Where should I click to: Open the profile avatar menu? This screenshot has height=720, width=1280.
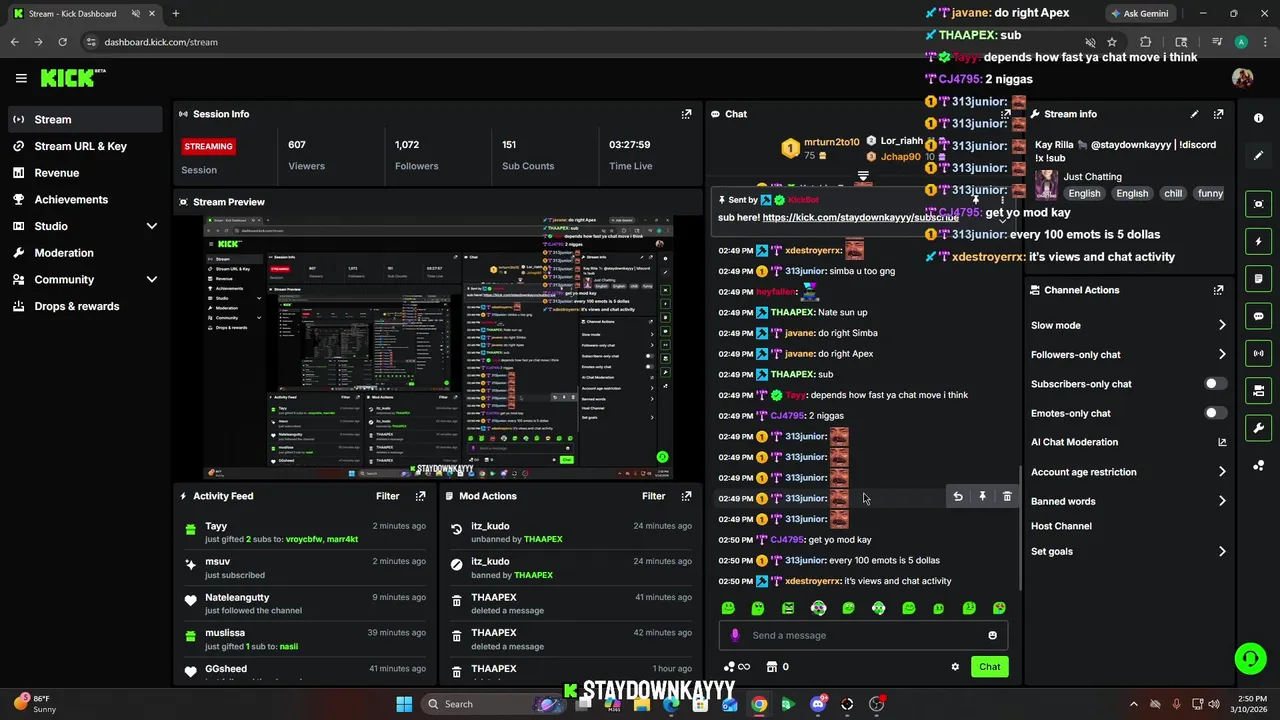[1242, 78]
